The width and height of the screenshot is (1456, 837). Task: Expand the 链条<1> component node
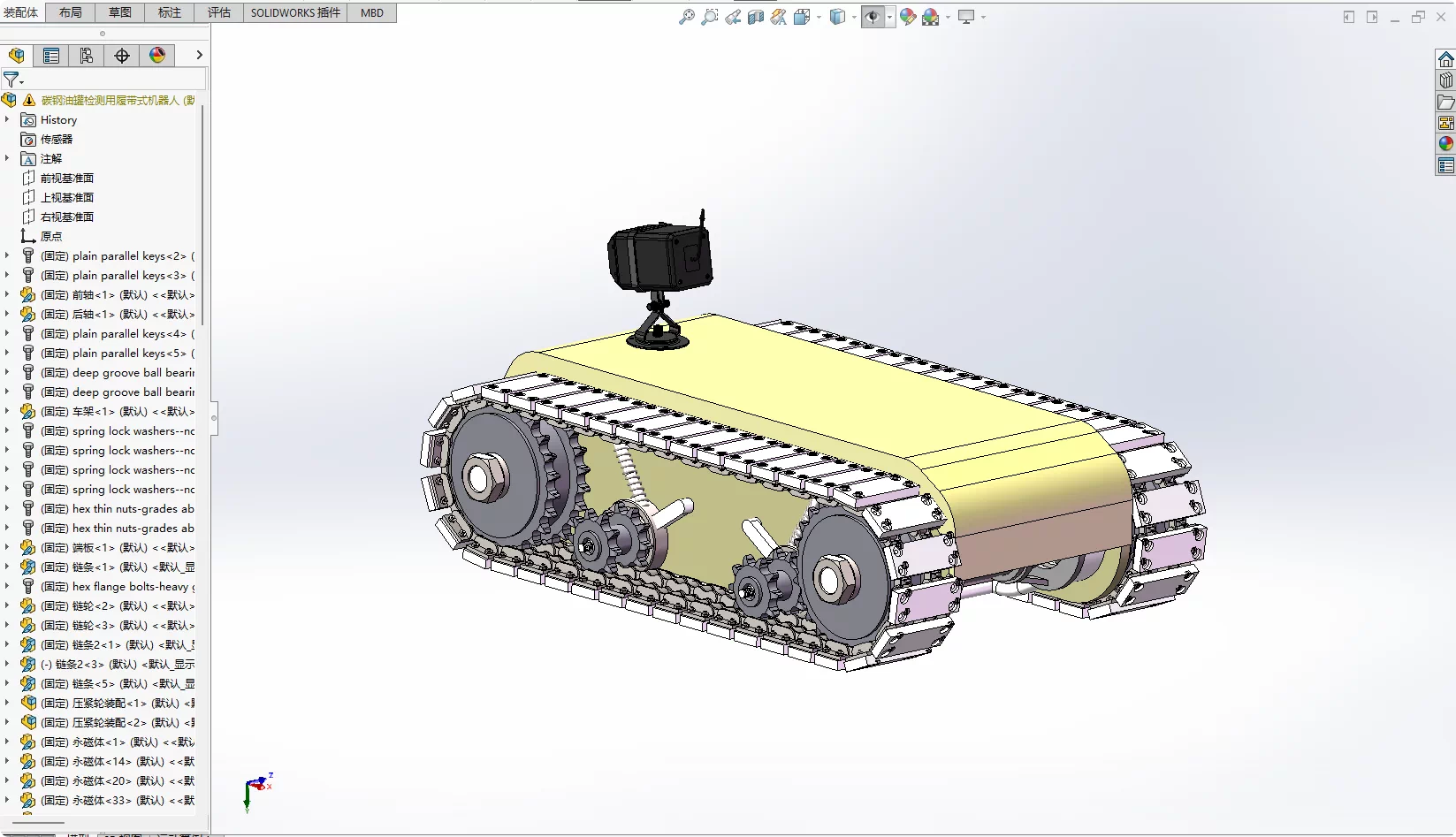pos(7,567)
